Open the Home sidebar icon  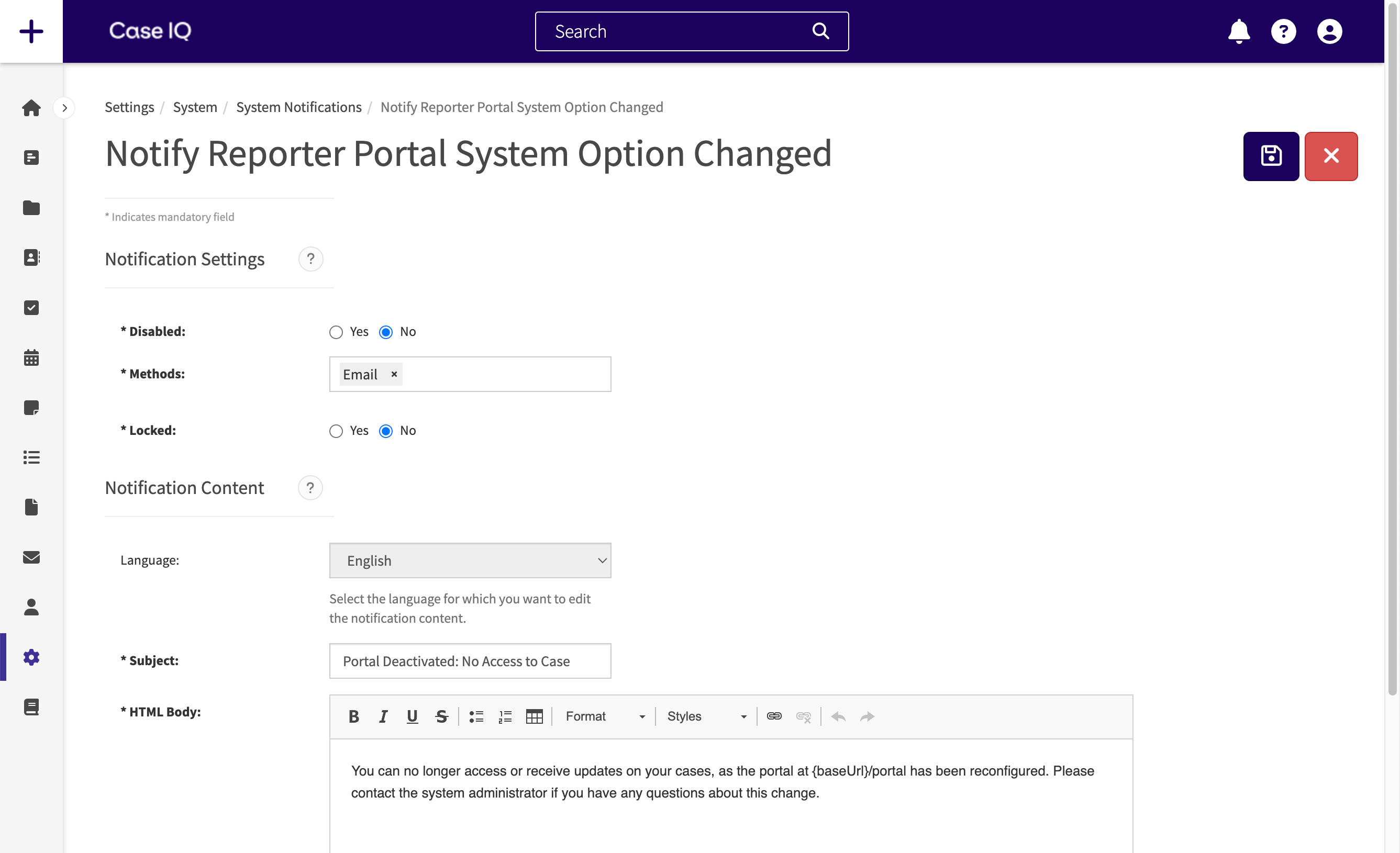click(31, 108)
